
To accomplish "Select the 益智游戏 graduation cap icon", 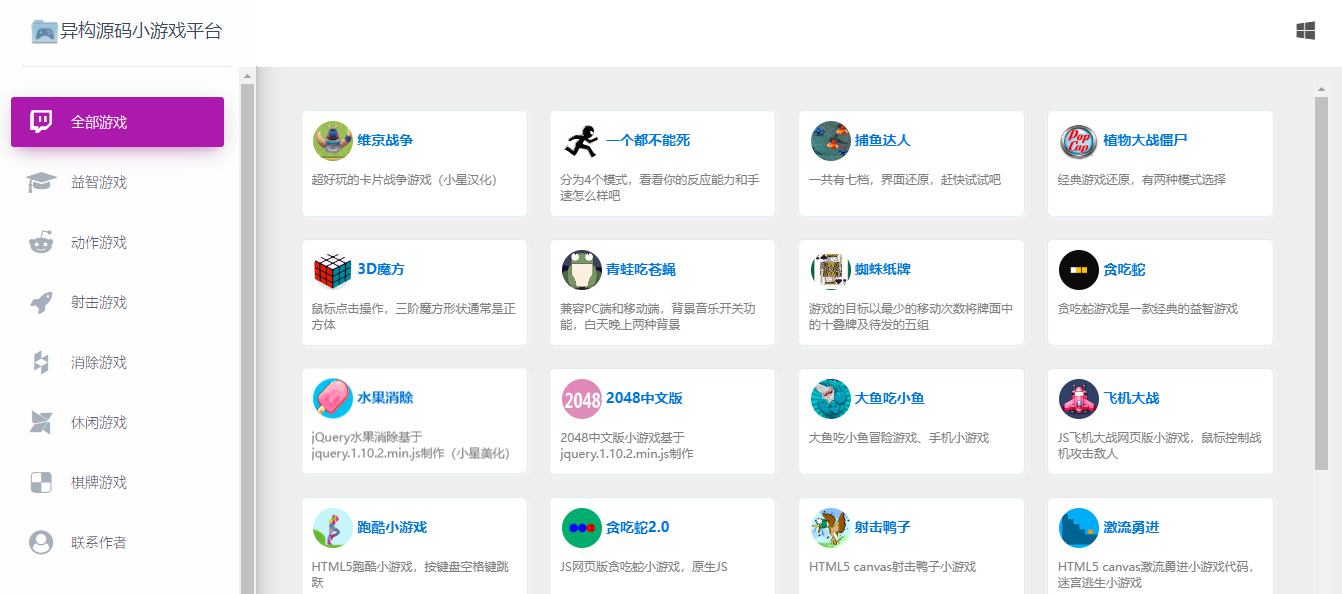I will click(x=41, y=182).
